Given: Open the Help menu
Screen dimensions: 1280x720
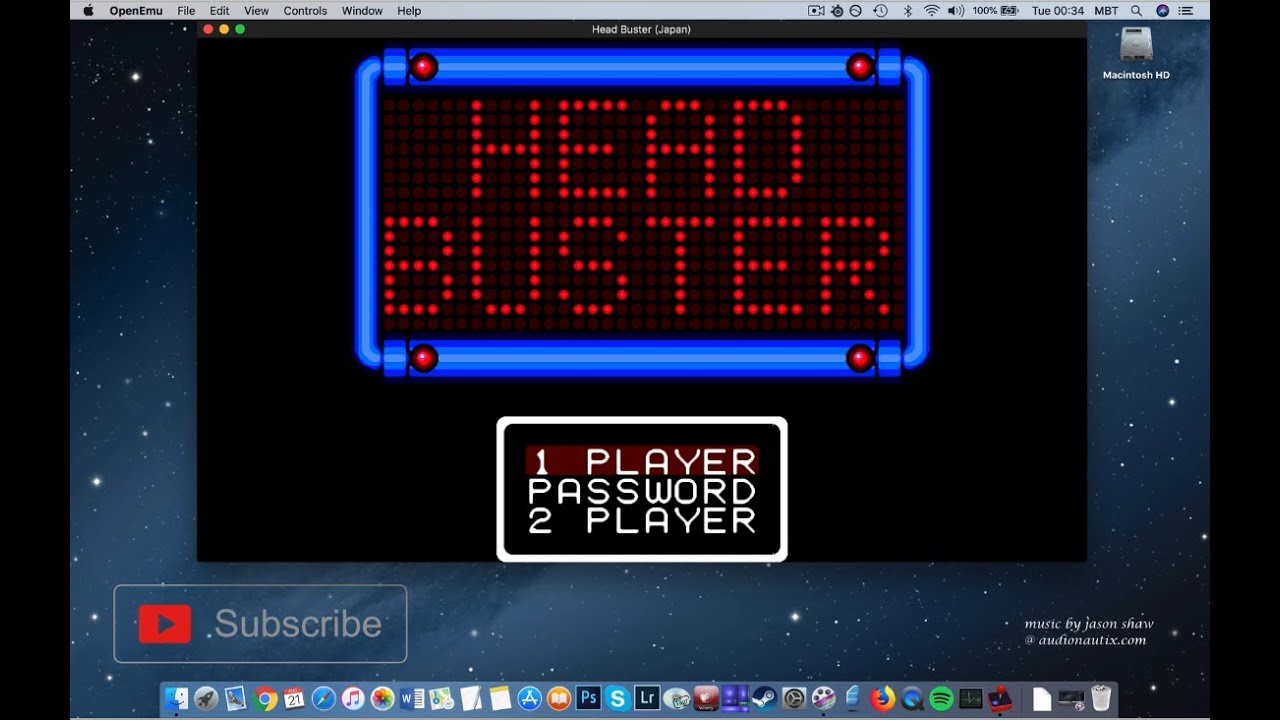Looking at the screenshot, I should tap(409, 11).
